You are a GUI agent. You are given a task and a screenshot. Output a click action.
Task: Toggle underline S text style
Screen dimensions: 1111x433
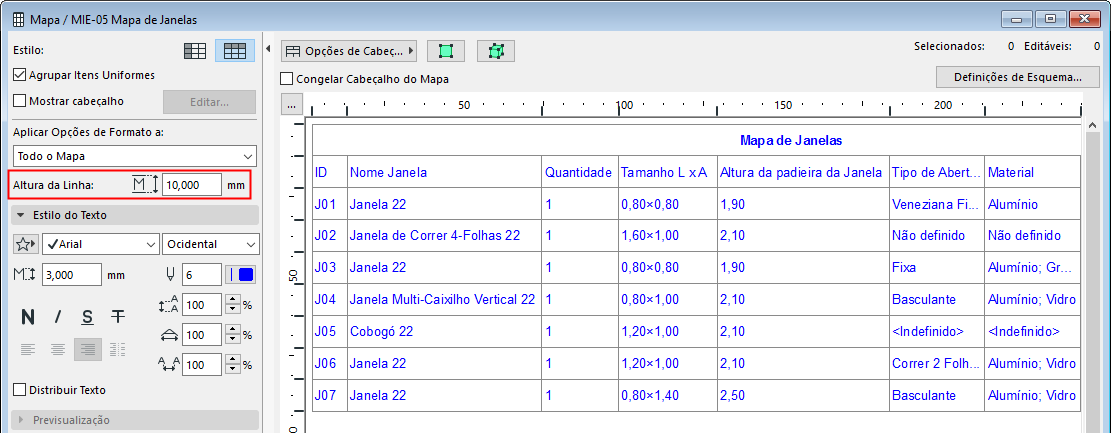point(87,317)
